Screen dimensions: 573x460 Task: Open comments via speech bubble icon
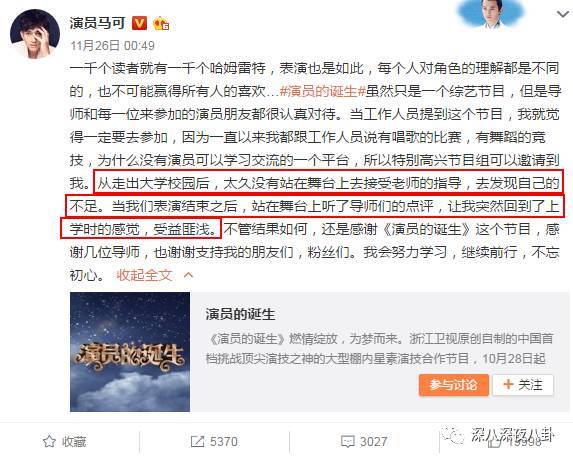348,442
